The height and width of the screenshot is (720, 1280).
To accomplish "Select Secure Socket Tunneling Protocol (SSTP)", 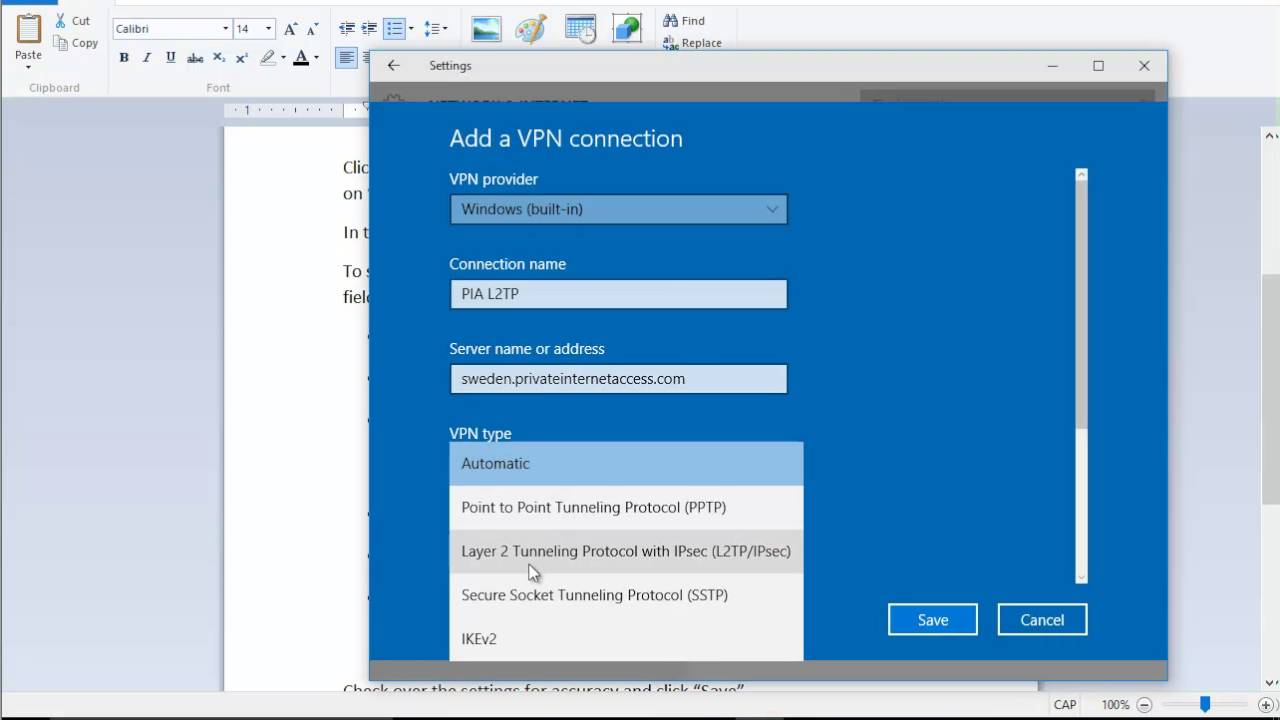I will tap(626, 596).
